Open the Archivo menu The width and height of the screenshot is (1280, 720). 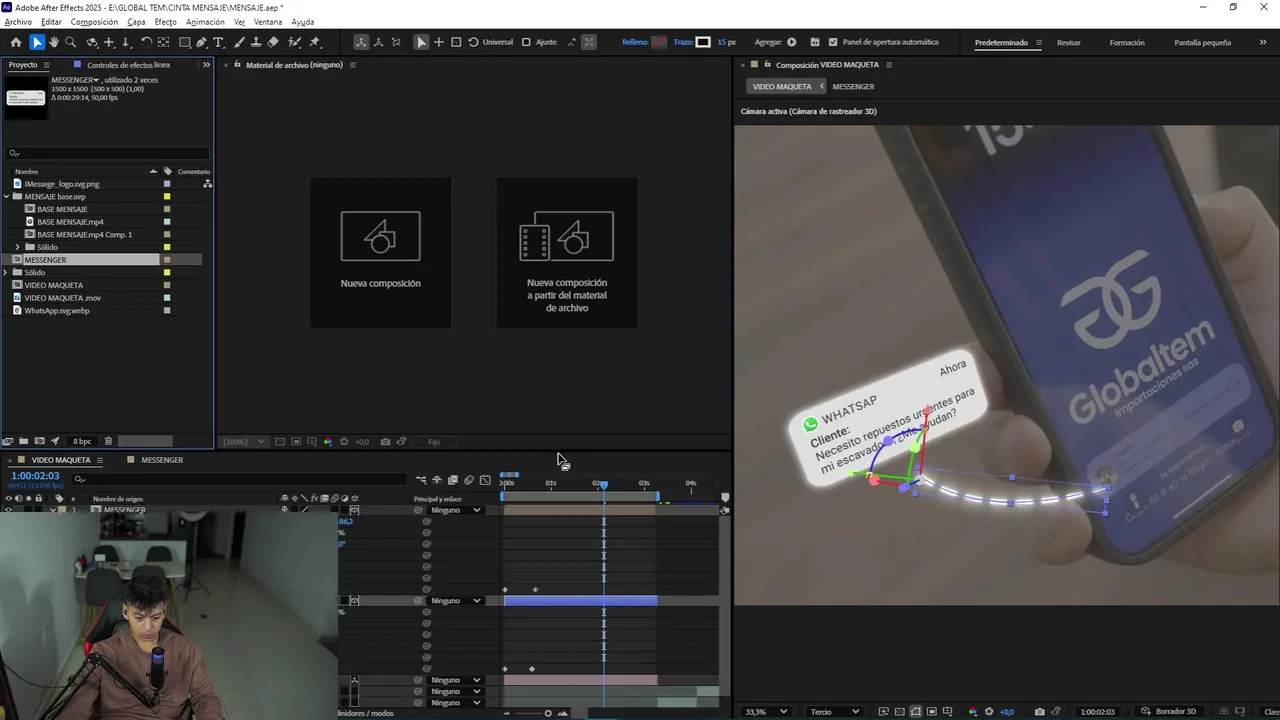18,21
